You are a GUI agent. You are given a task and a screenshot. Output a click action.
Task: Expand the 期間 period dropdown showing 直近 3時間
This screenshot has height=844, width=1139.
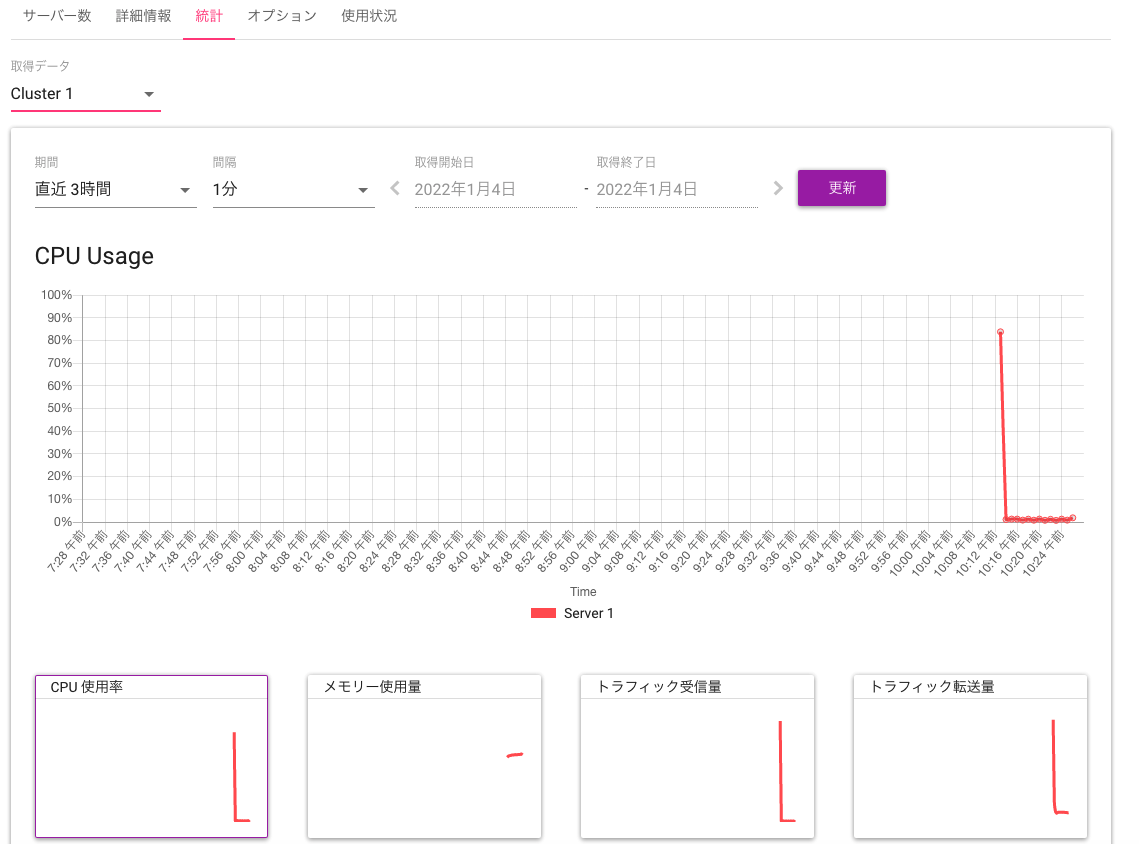pyautogui.click(x=115, y=189)
